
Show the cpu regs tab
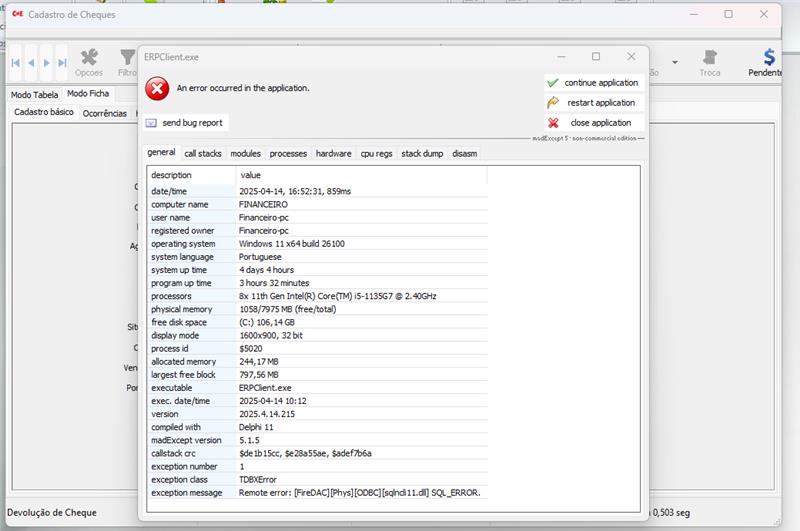(377, 153)
